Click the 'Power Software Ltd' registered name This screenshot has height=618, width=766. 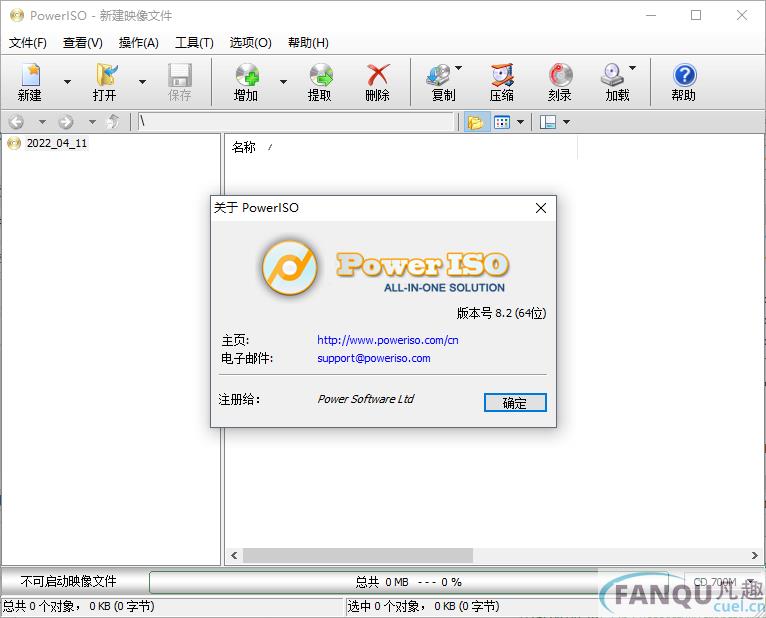(x=365, y=399)
